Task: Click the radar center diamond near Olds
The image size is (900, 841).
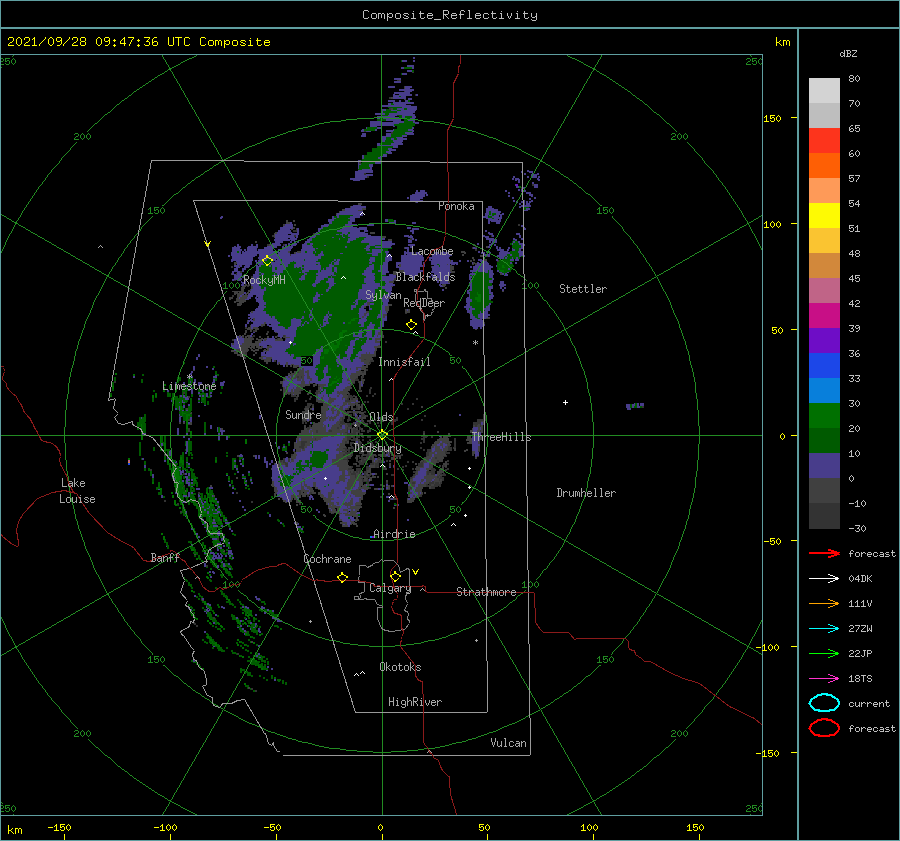Action: (x=382, y=435)
